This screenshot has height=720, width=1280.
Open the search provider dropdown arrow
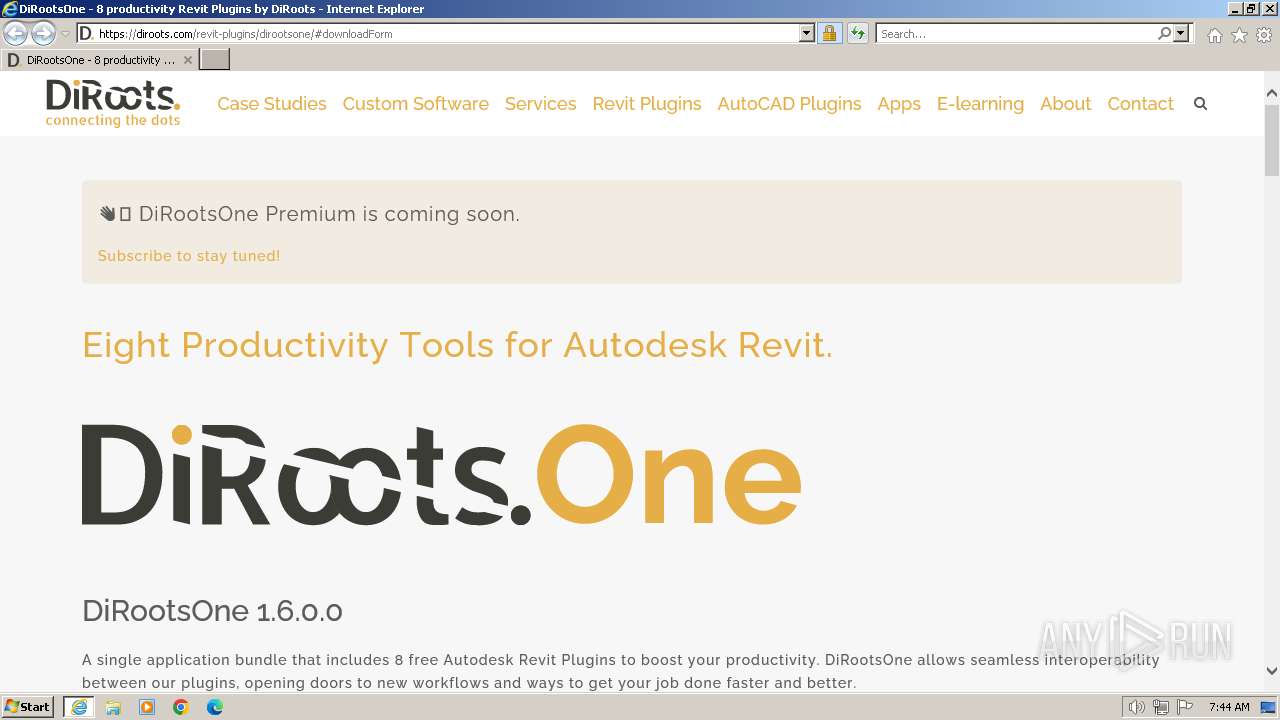click(x=1181, y=33)
